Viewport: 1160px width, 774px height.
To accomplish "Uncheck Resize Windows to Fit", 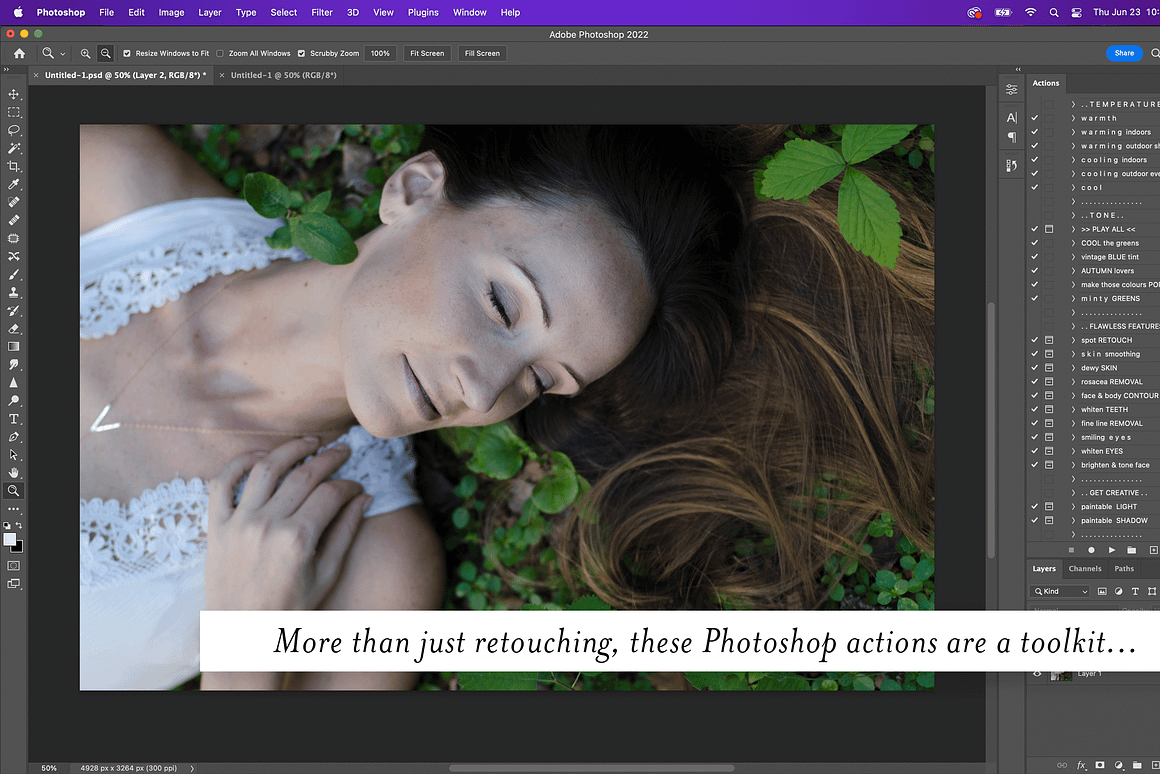I will [x=126, y=53].
